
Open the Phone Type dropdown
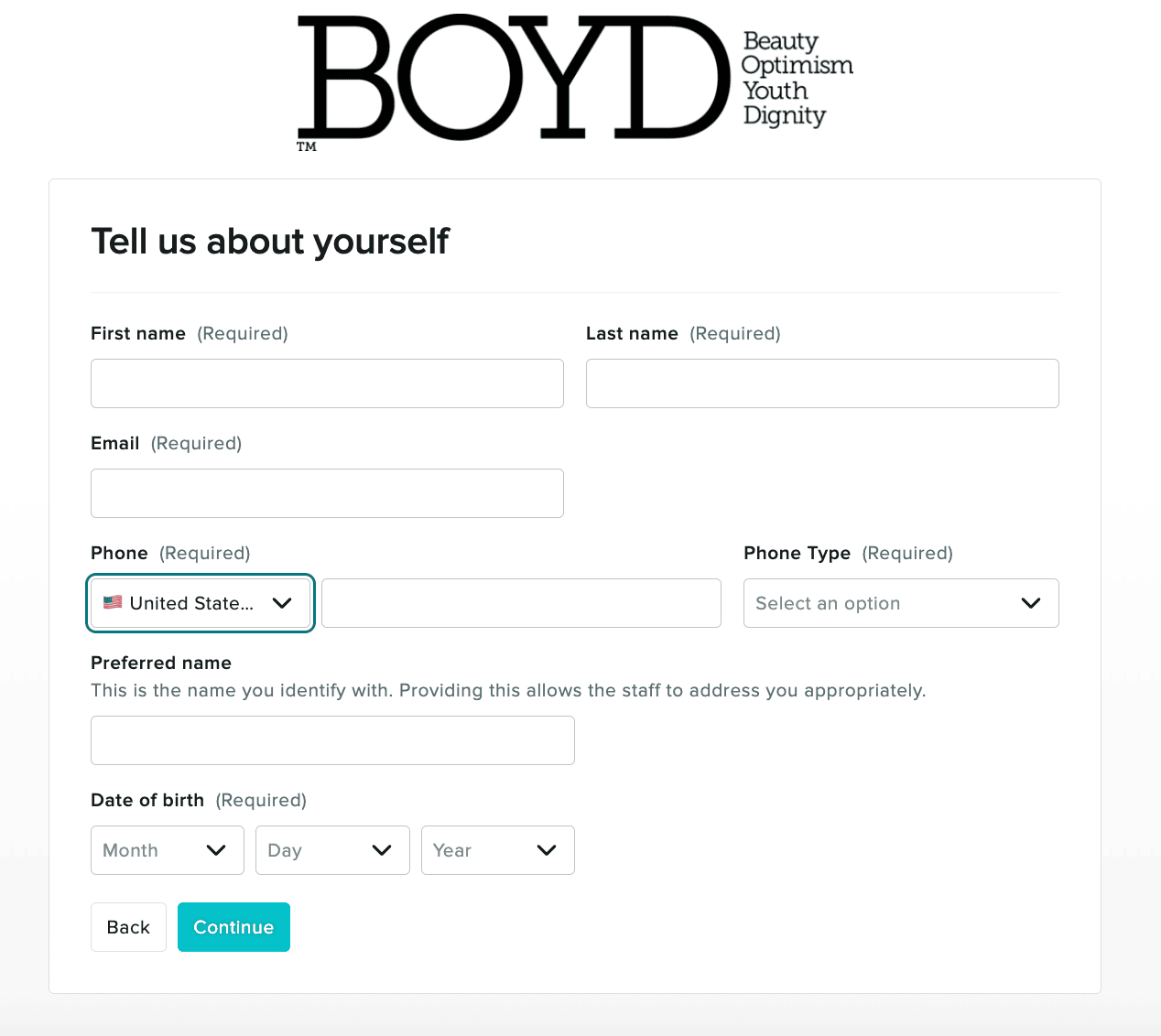pyautogui.click(x=900, y=603)
